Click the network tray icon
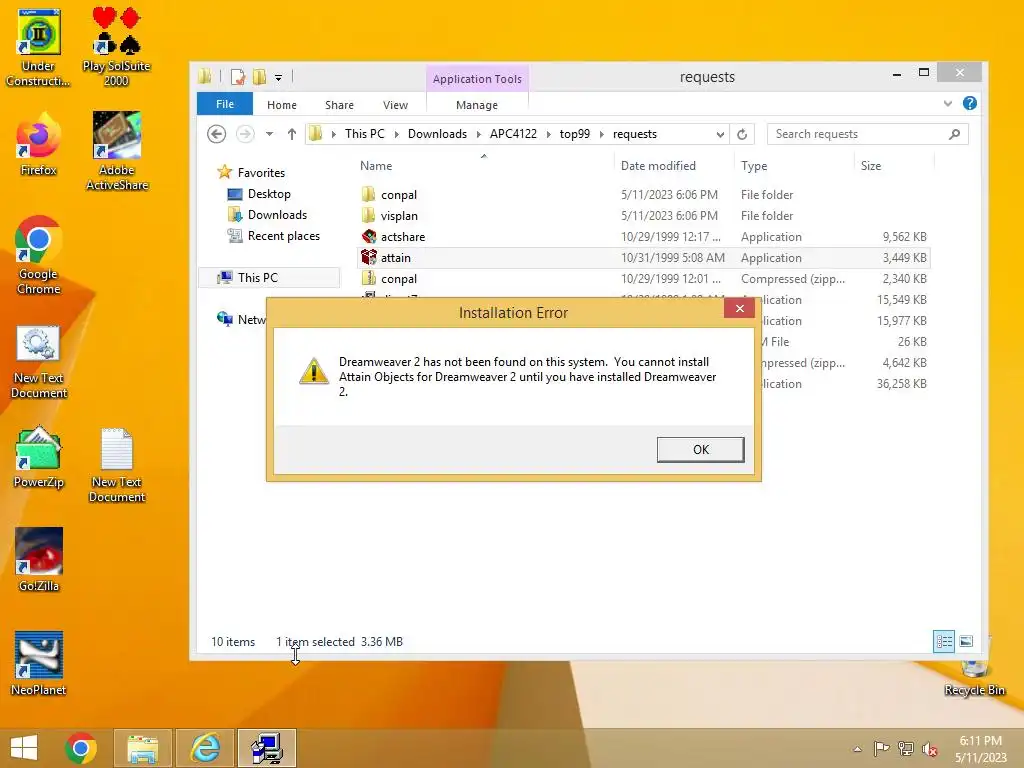This screenshot has height=768, width=1024. pos(906,749)
